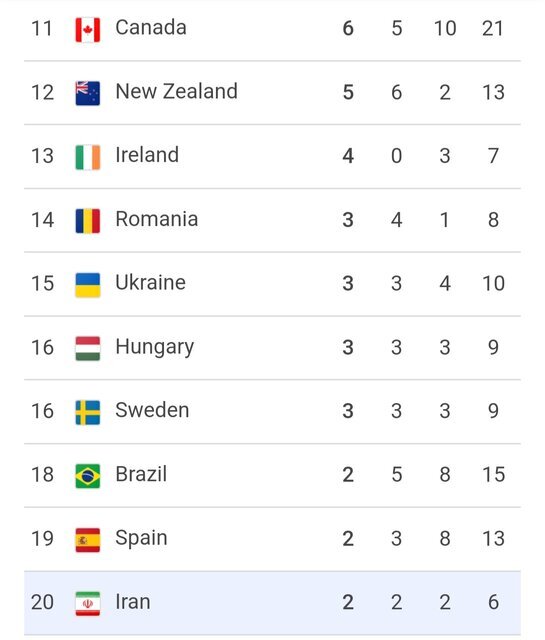Open the highlighted Iran row name
This screenshot has width=545, height=640.
coord(133,602)
